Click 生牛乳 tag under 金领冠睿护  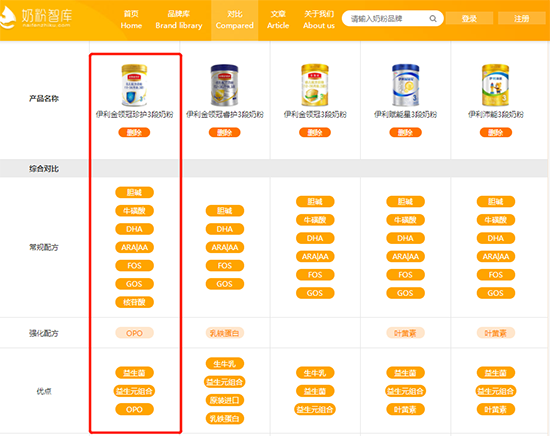coord(224,364)
